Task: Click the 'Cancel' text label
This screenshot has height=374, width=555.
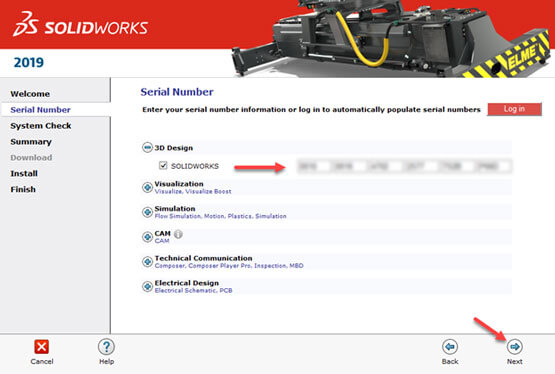Action: pyautogui.click(x=42, y=362)
